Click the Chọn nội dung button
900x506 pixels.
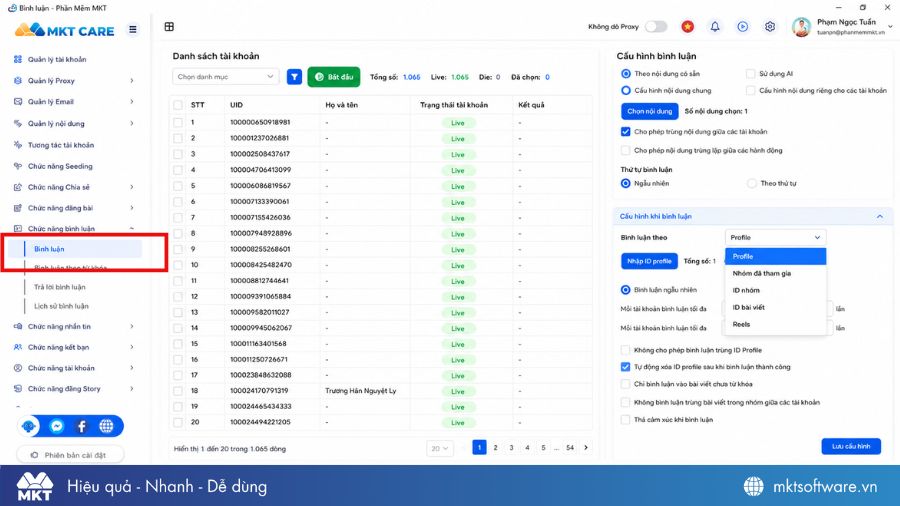pos(649,111)
